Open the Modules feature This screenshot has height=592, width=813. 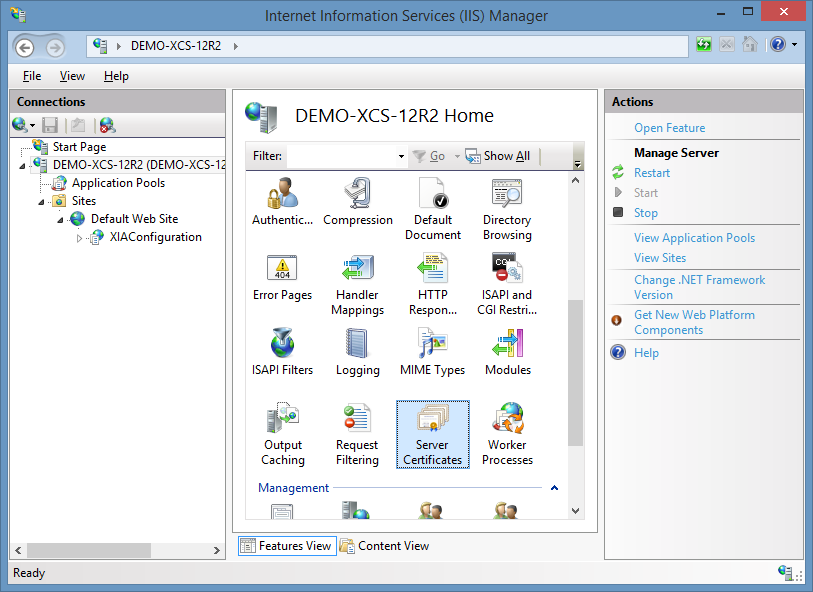[508, 352]
